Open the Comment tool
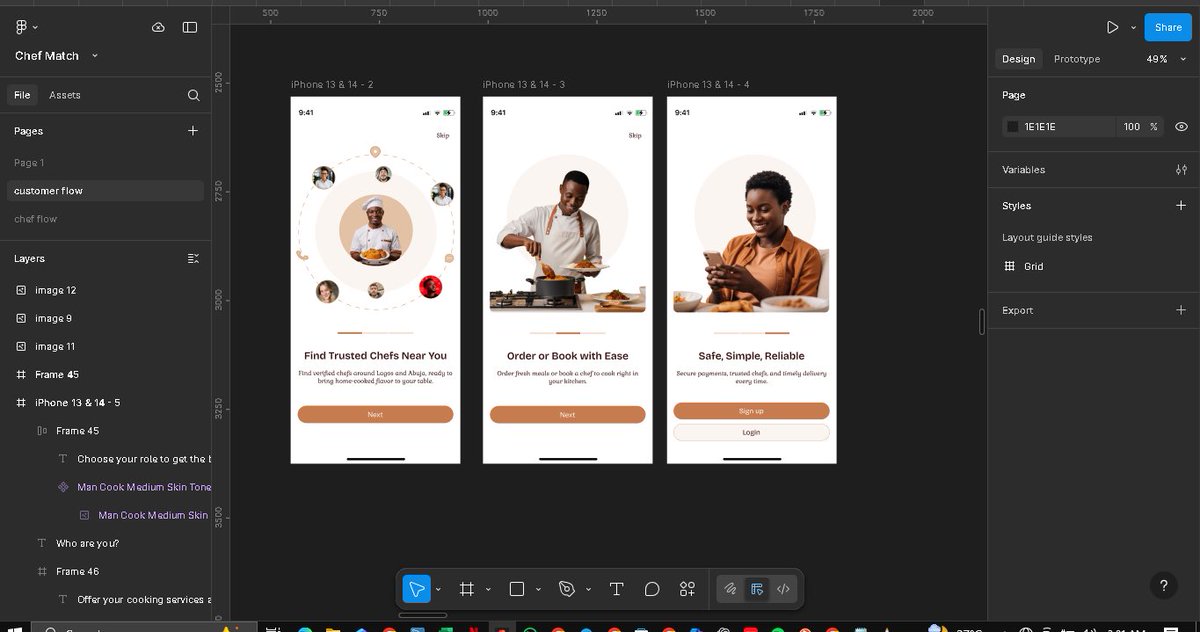 coord(652,589)
